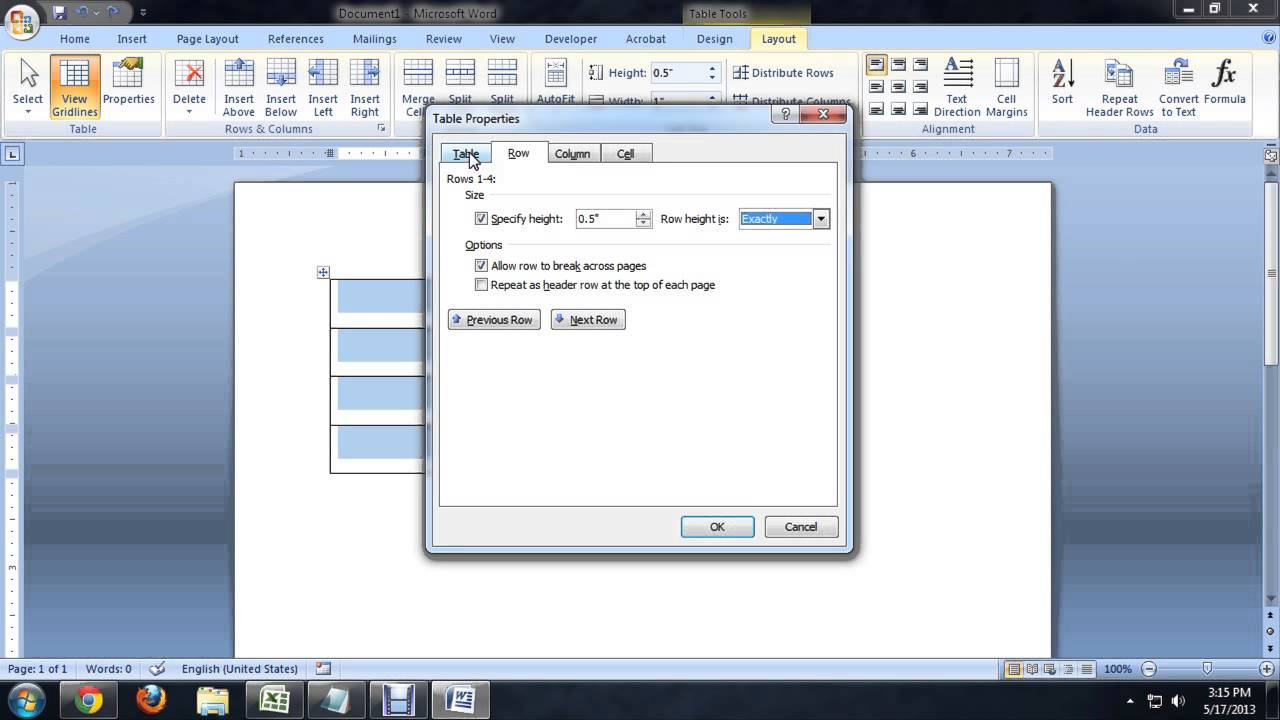The height and width of the screenshot is (720, 1280).
Task: Increase ribbon Height spinner value
Action: 712,69
